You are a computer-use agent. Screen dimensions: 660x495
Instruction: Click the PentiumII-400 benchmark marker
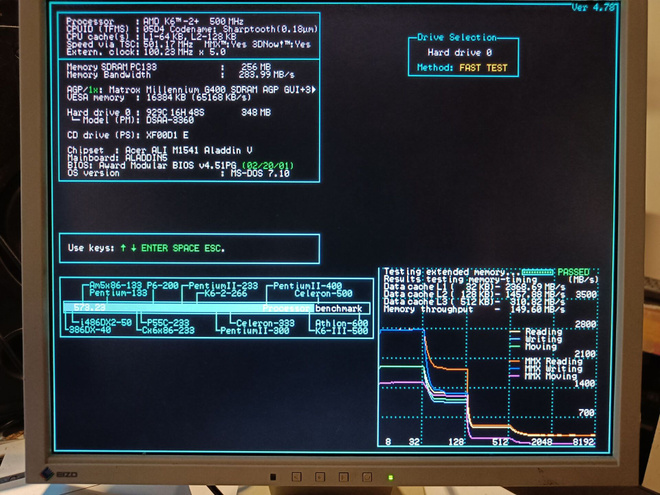click(307, 286)
